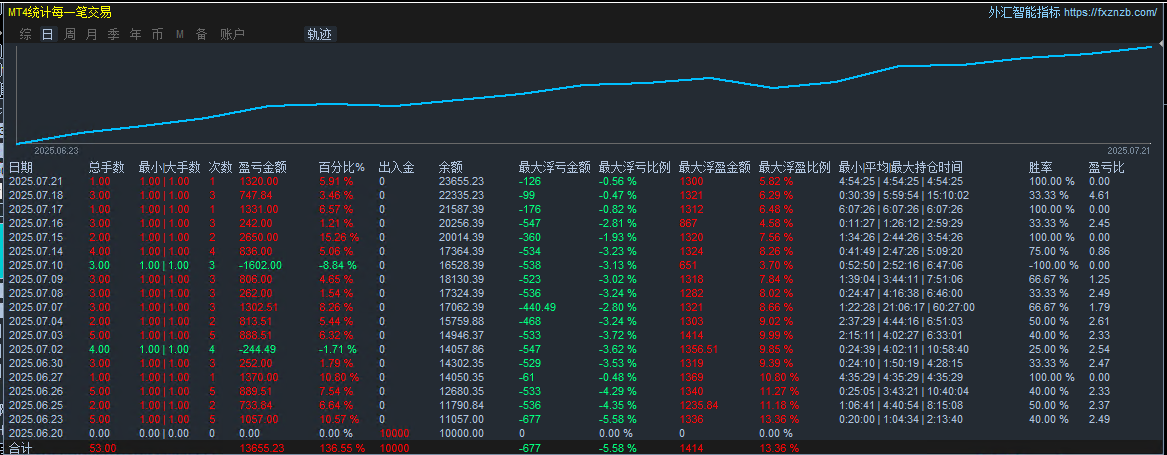Image resolution: width=1167 pixels, height=455 pixels.
Task: Select the 年 yearly tab
Action: coord(135,34)
